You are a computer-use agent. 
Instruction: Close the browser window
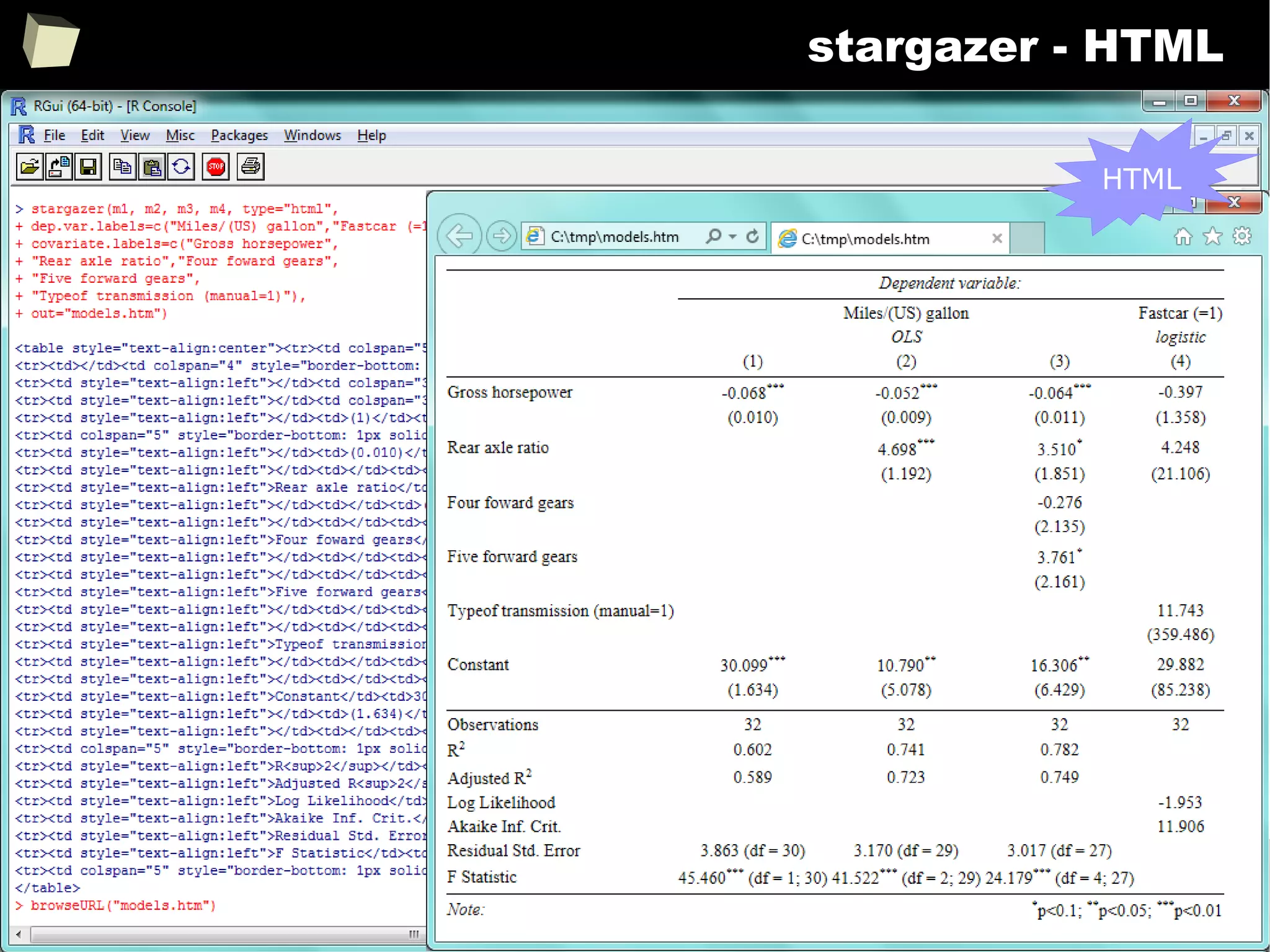click(1235, 202)
